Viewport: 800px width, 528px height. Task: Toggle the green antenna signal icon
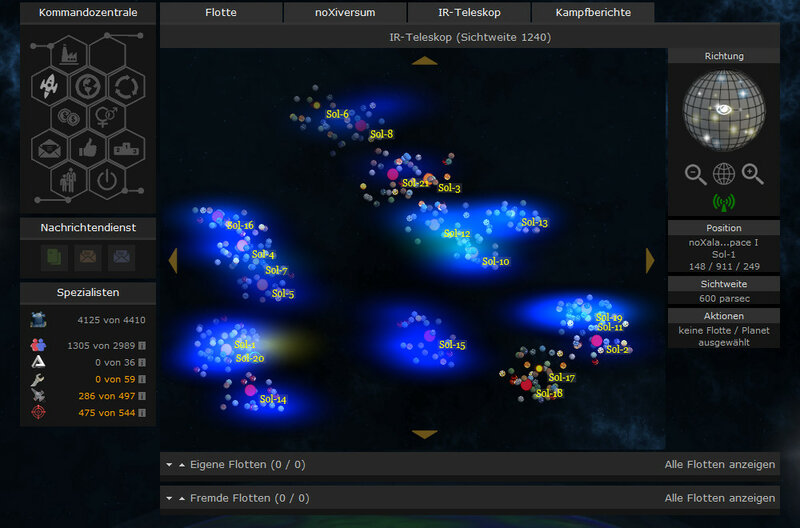pyautogui.click(x=723, y=203)
